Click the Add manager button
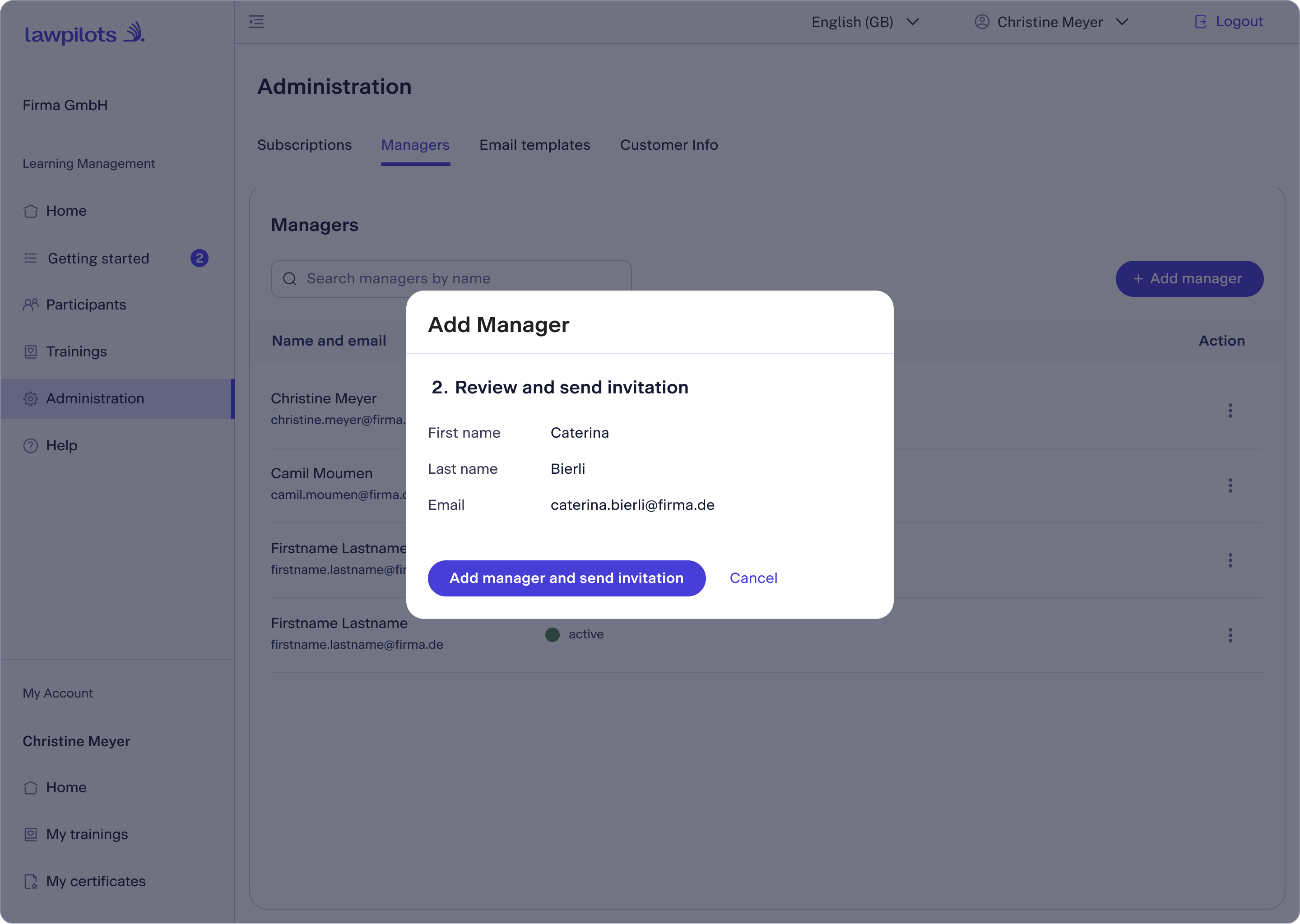Viewport: 1300px width, 924px height. pos(1189,279)
